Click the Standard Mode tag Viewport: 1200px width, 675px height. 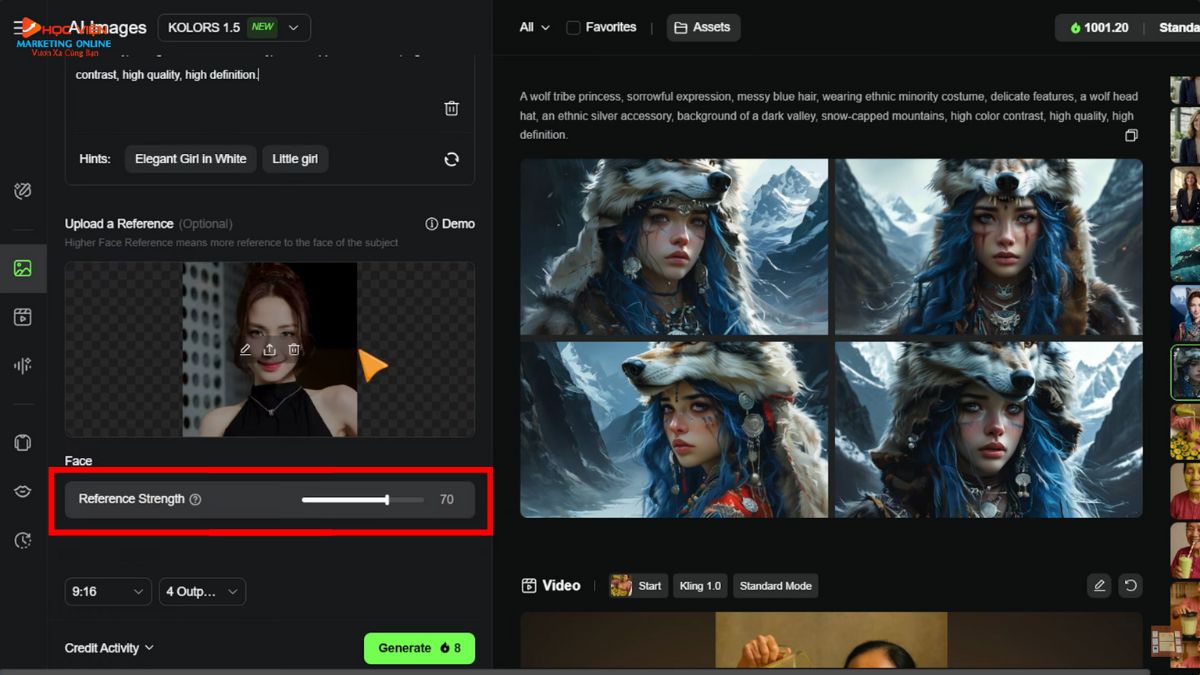pos(775,586)
